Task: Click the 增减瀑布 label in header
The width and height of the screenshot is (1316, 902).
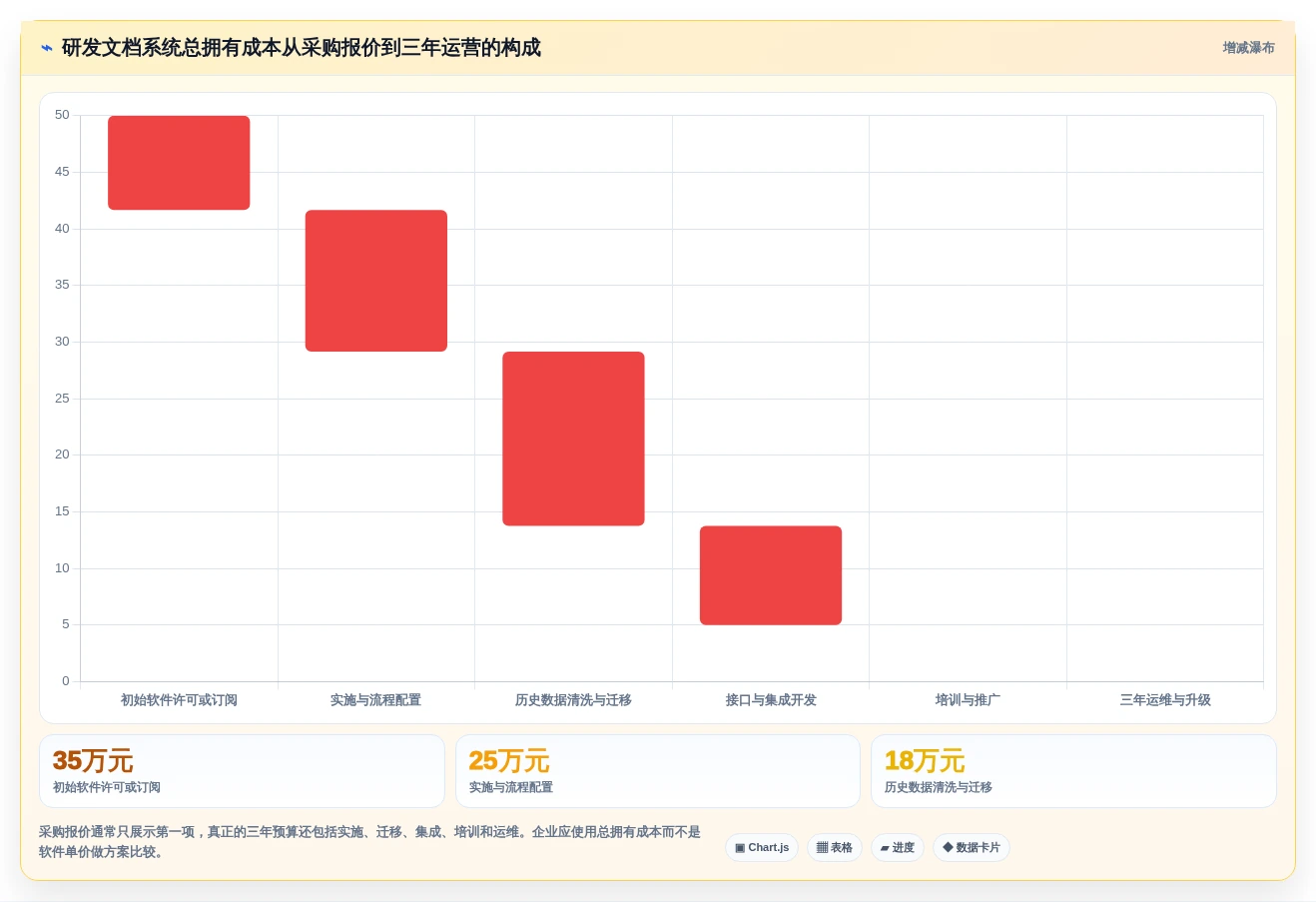Action: pos(1248,48)
